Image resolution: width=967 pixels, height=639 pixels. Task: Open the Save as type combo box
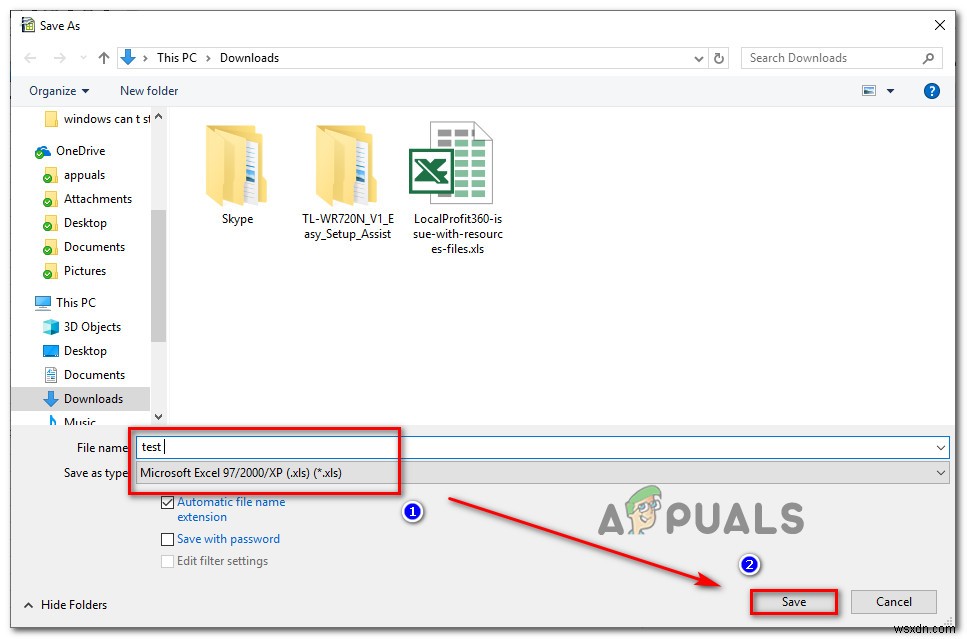pos(542,473)
